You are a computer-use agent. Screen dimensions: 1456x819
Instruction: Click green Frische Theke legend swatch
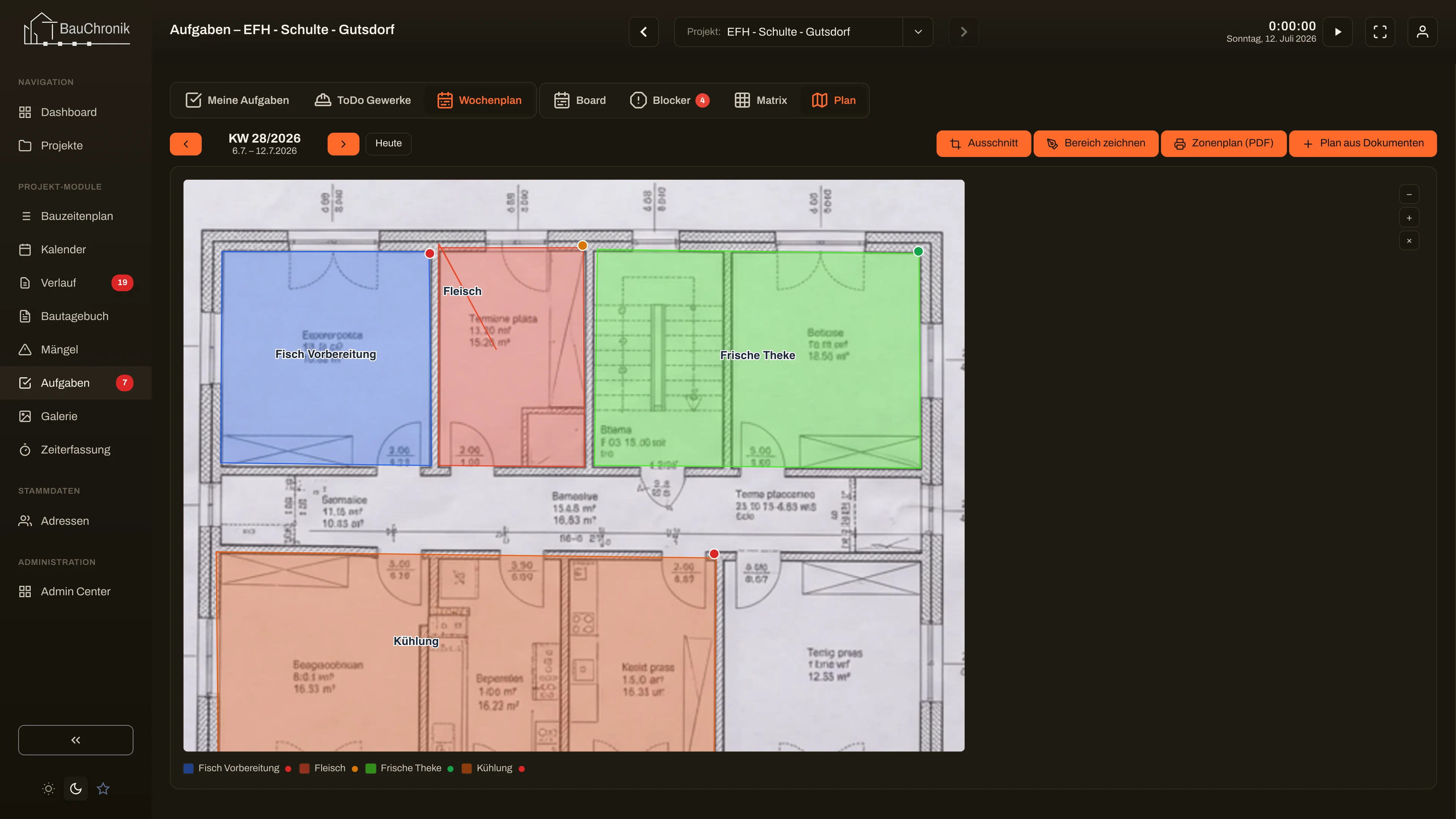pyautogui.click(x=371, y=768)
